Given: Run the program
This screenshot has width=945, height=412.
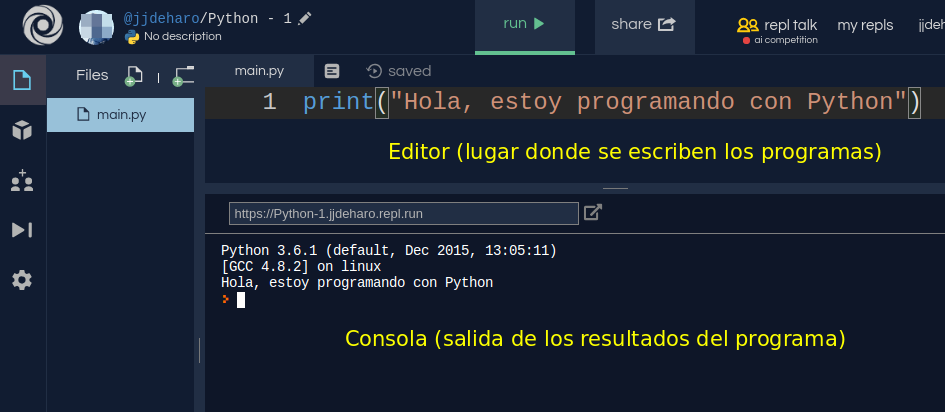Looking at the screenshot, I should pyautogui.click(x=524, y=25).
